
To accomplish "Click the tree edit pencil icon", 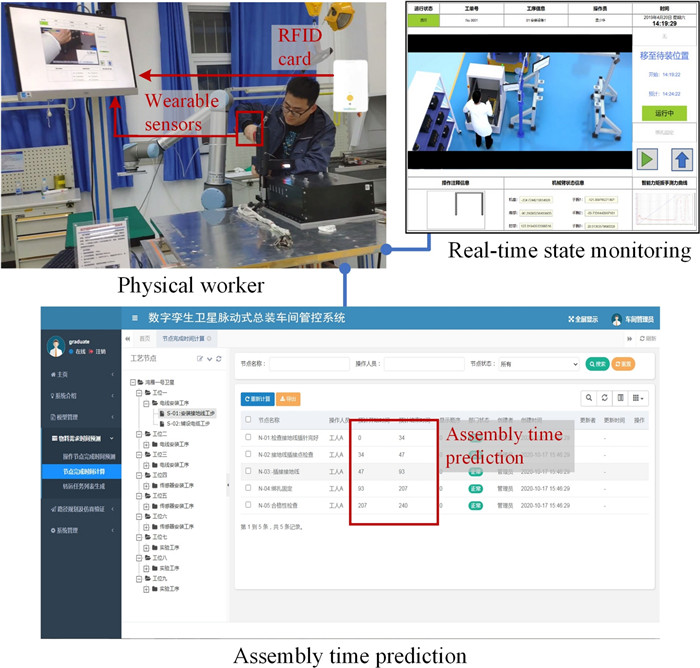I will pos(200,359).
